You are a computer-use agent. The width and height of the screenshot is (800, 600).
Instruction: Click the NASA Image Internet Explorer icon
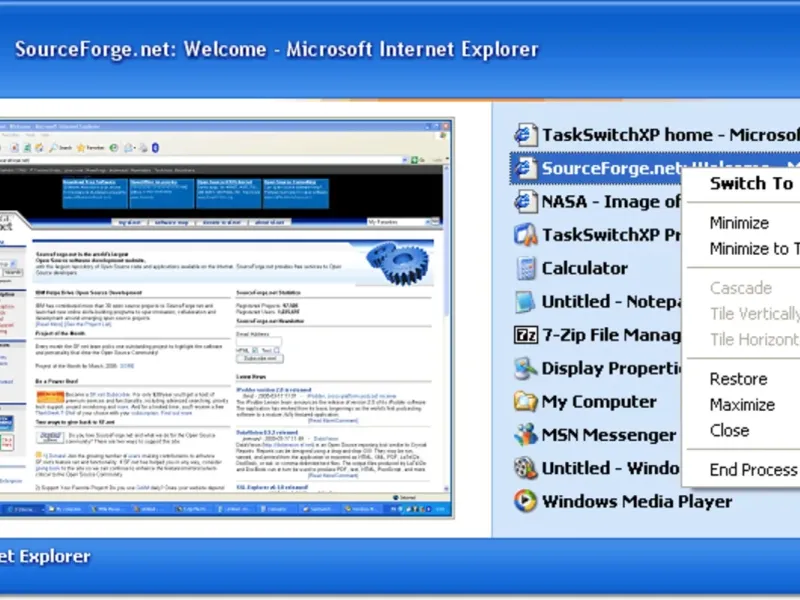tap(525, 202)
